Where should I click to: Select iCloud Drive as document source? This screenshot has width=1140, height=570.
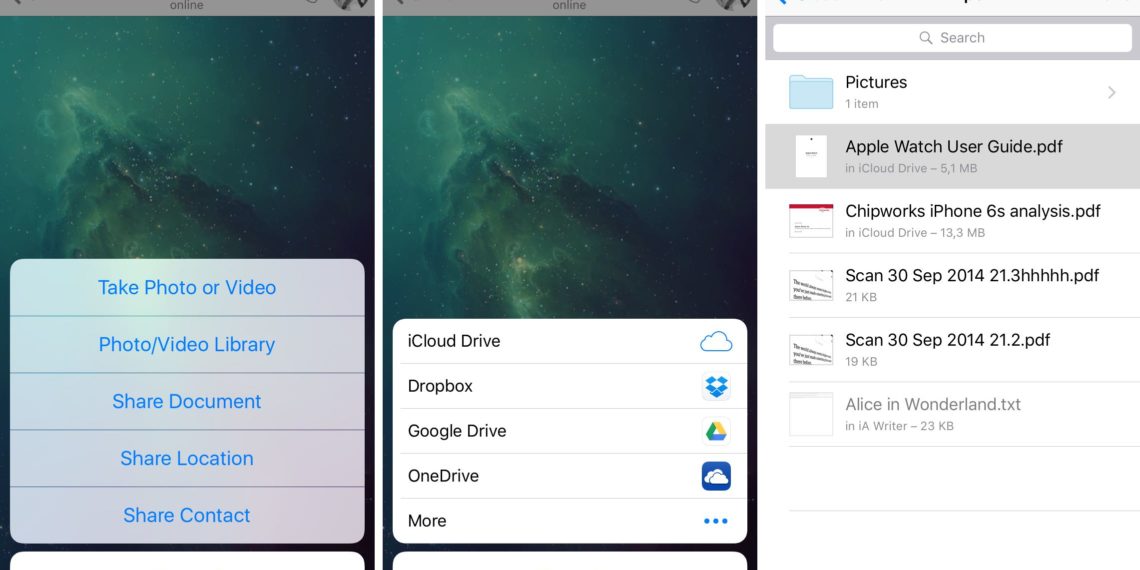tap(569, 341)
